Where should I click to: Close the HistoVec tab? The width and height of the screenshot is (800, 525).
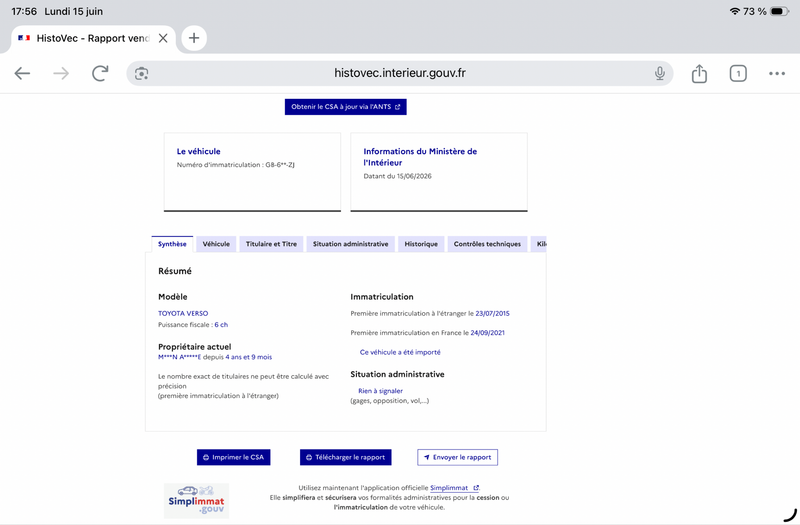click(x=163, y=38)
